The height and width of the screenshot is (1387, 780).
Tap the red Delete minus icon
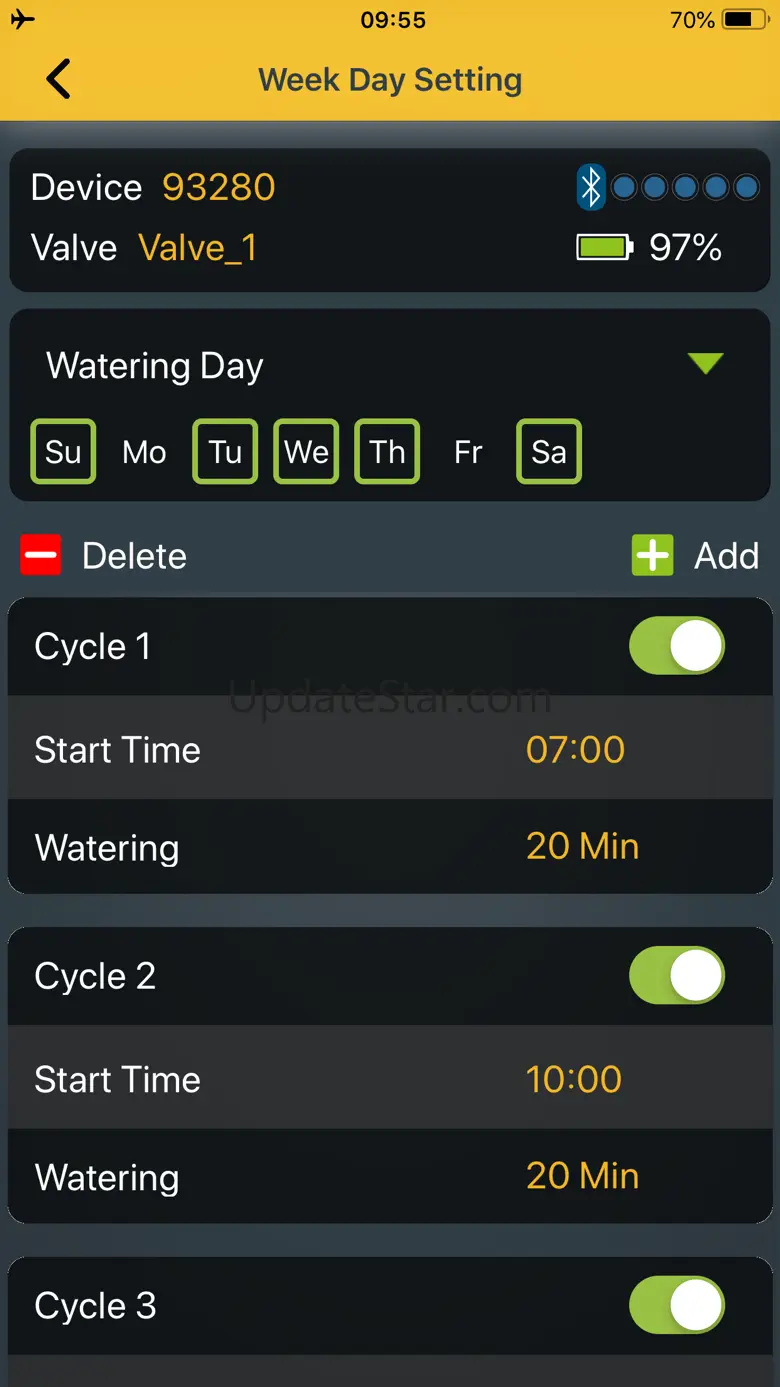pyautogui.click(x=41, y=556)
